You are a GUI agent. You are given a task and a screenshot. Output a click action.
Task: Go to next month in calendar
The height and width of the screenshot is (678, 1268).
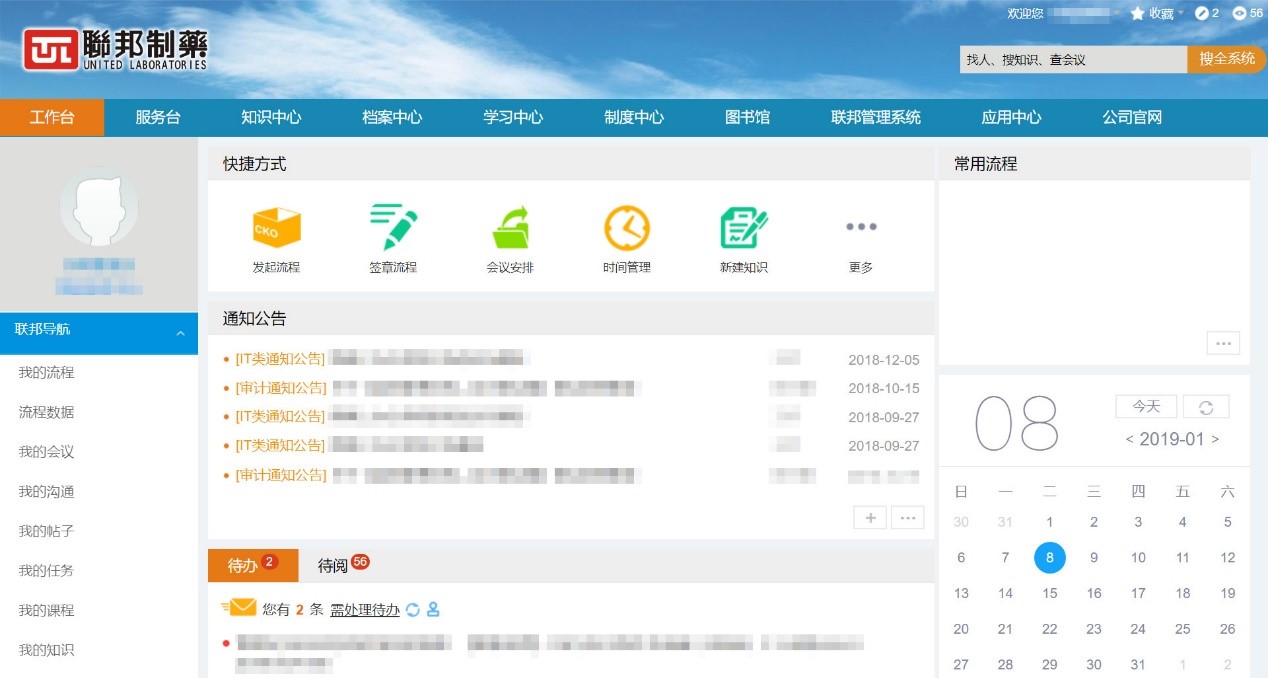click(x=1216, y=439)
